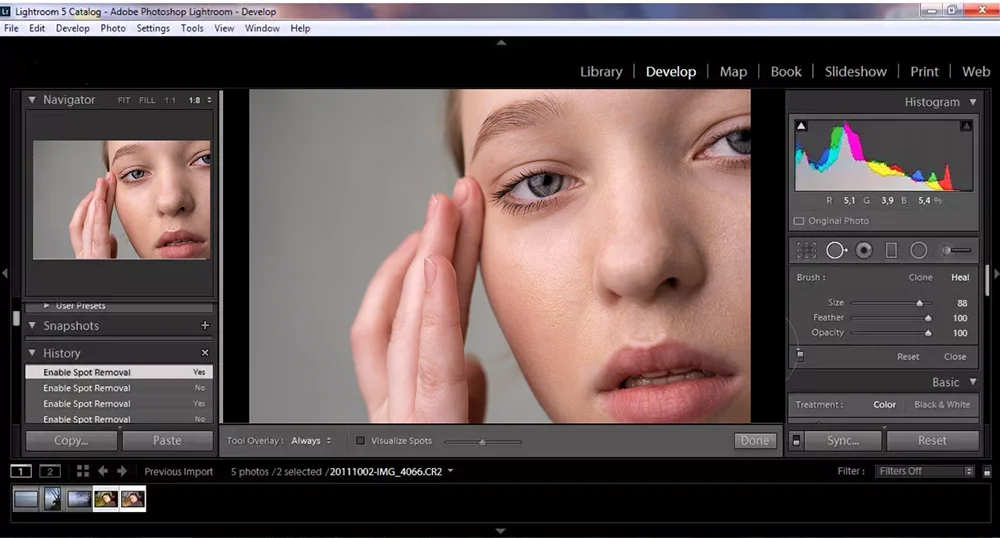The image size is (1000, 538).
Task: Set treatment to Color
Action: coord(884,404)
